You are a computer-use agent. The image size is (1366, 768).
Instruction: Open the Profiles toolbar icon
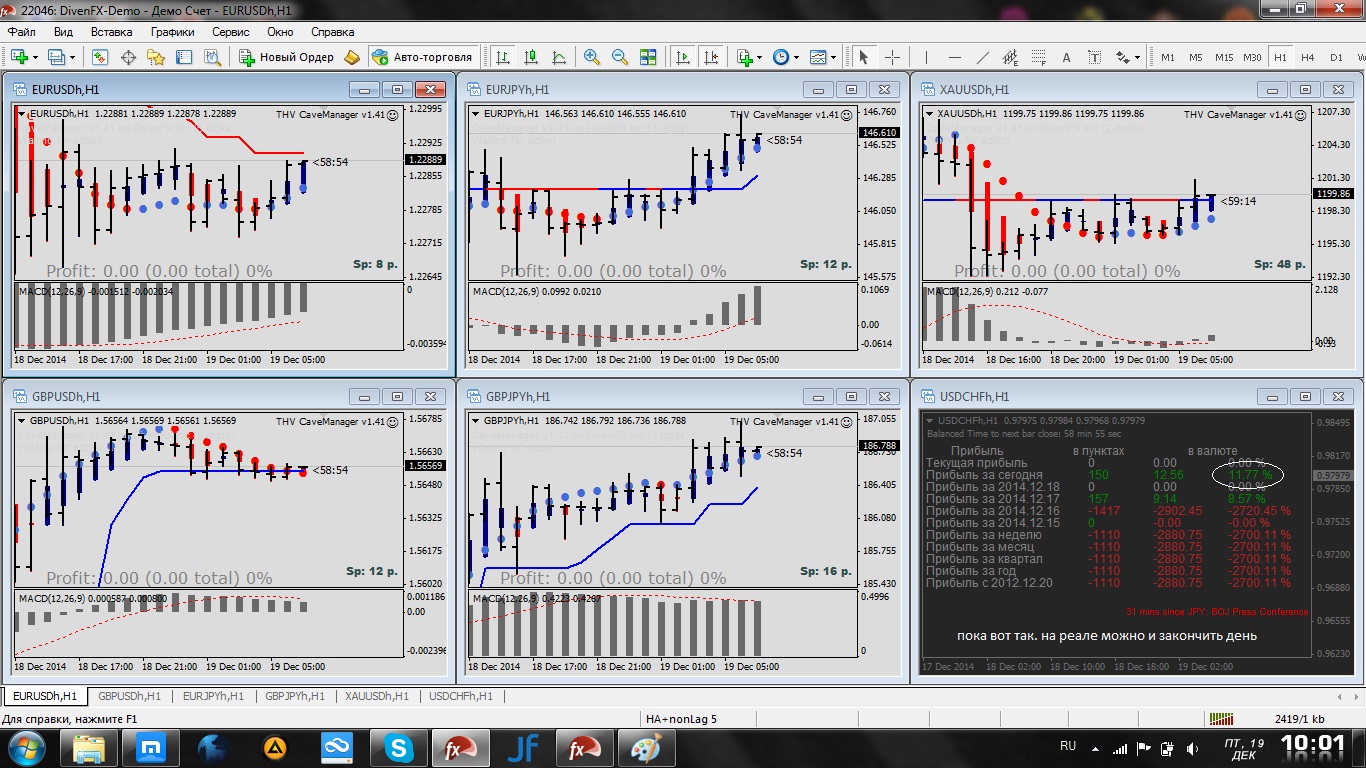point(56,57)
